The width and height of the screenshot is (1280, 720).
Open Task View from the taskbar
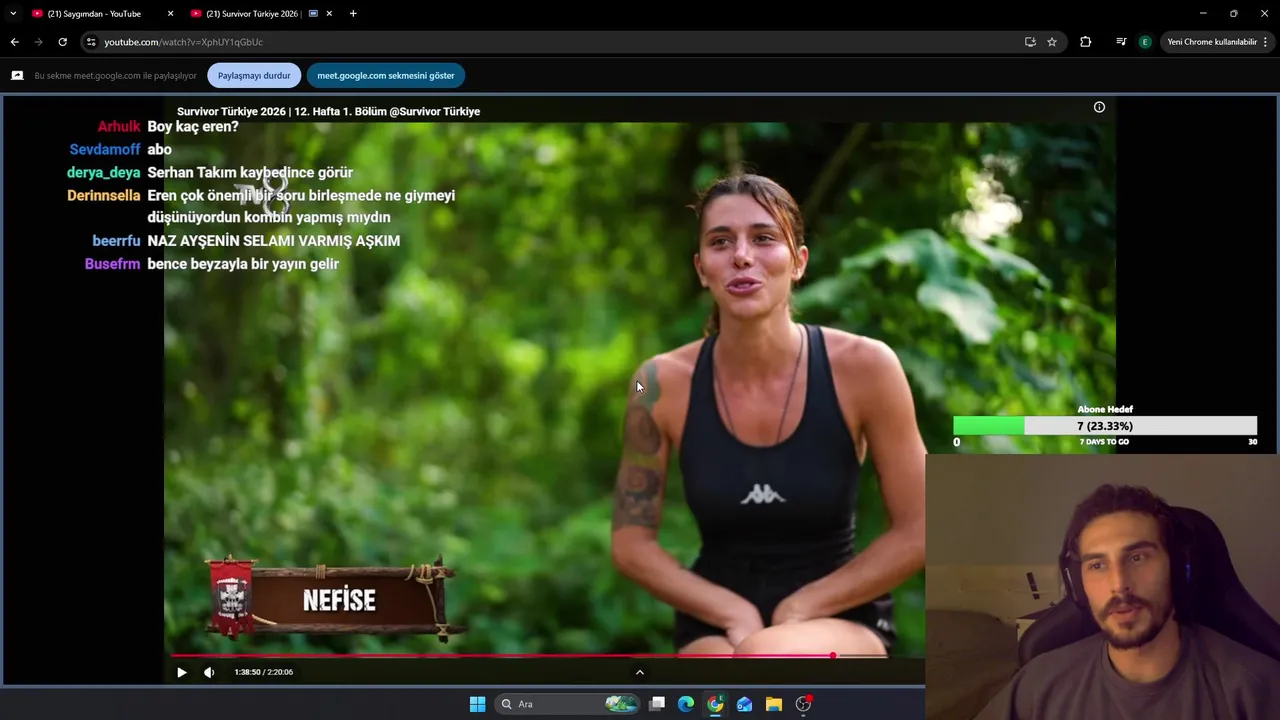pos(657,704)
